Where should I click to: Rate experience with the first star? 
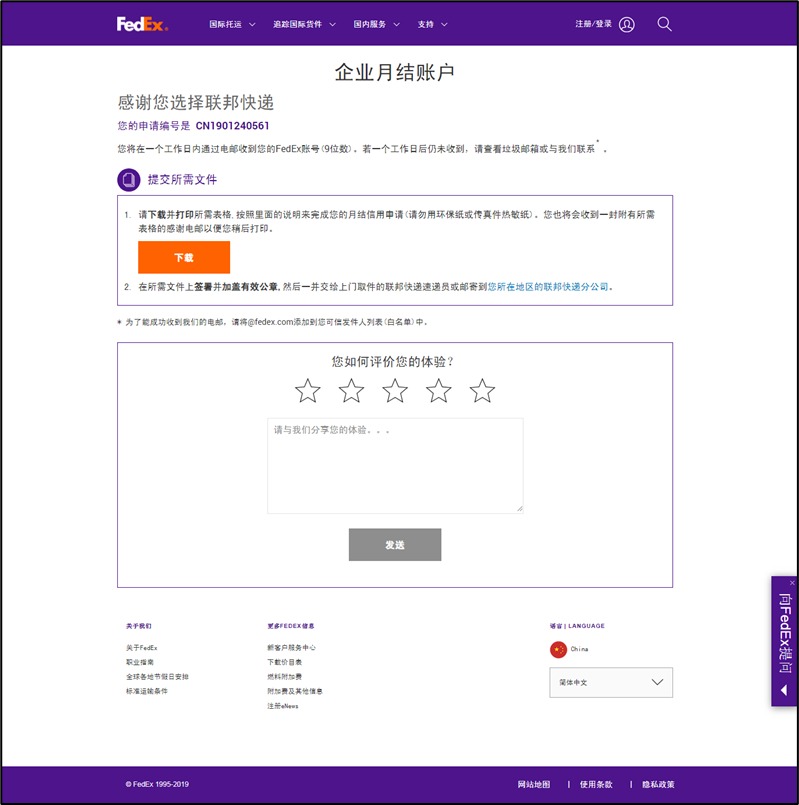pos(308,391)
